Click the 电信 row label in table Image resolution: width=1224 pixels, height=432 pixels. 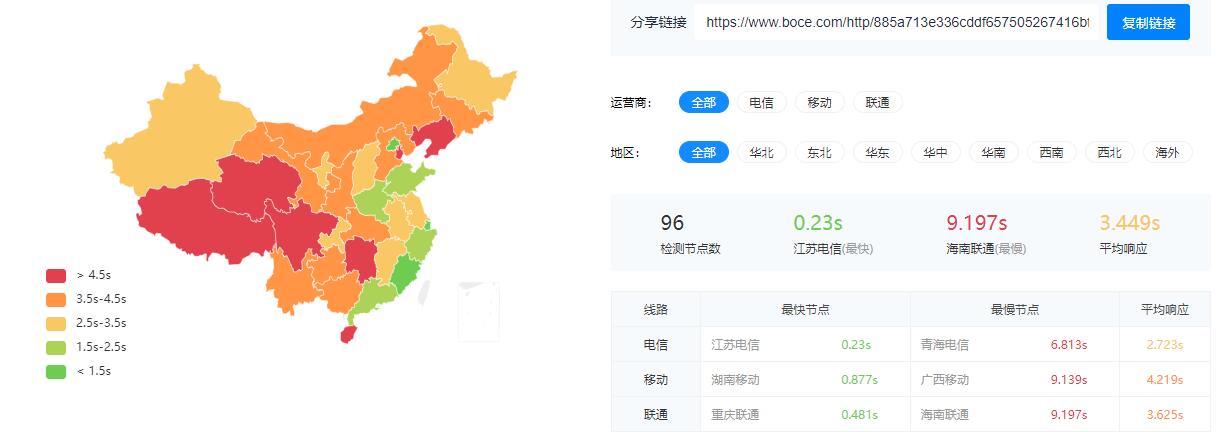(x=656, y=345)
